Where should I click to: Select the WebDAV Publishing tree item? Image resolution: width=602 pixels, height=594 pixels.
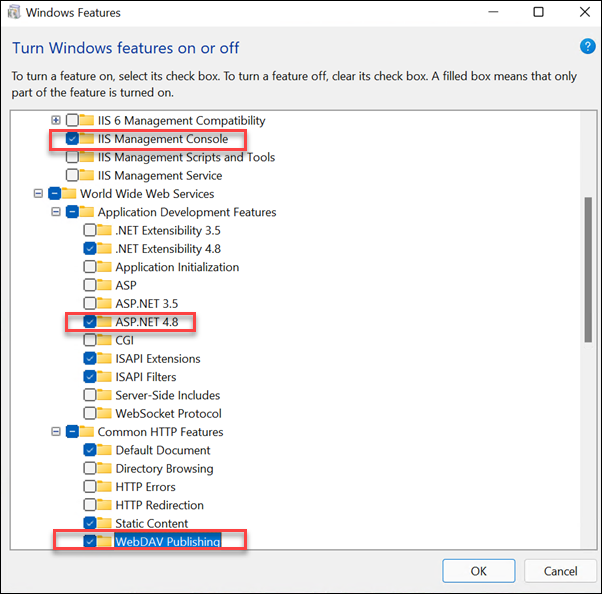166,542
